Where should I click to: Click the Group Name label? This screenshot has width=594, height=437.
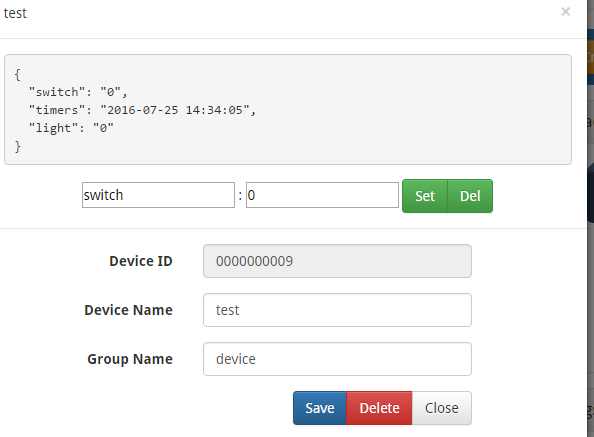[130, 359]
